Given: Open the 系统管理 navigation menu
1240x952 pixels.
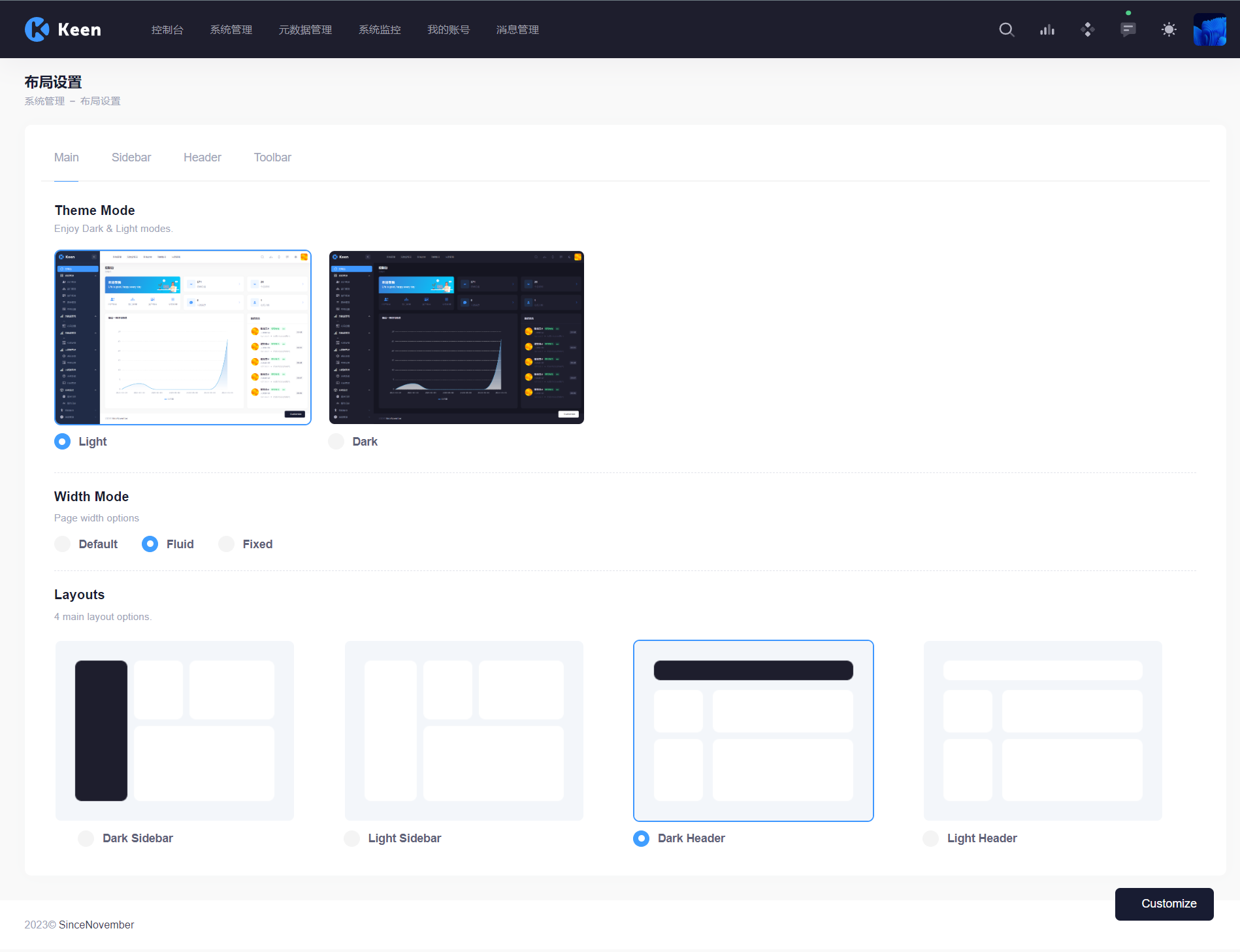Looking at the screenshot, I should (231, 29).
